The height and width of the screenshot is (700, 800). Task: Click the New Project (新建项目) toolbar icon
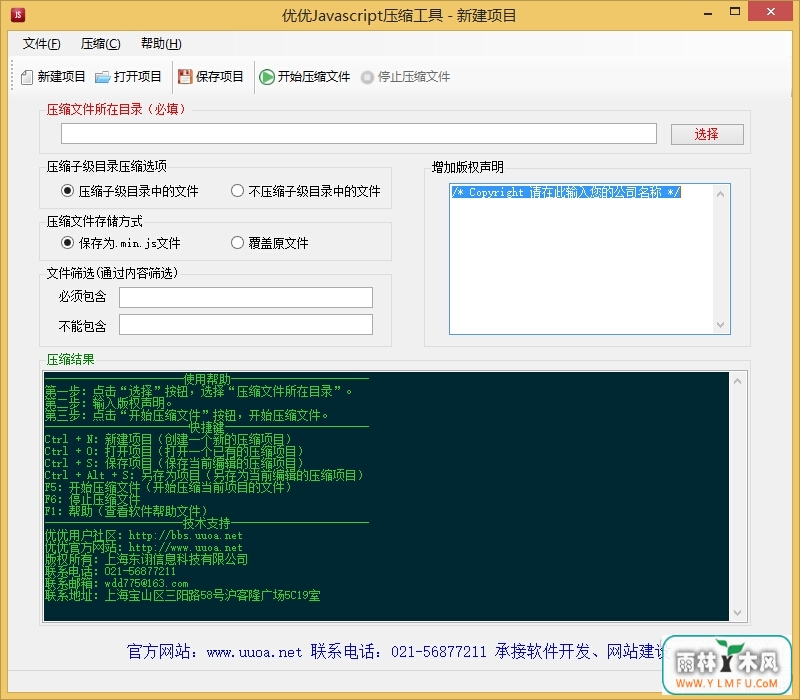click(27, 77)
